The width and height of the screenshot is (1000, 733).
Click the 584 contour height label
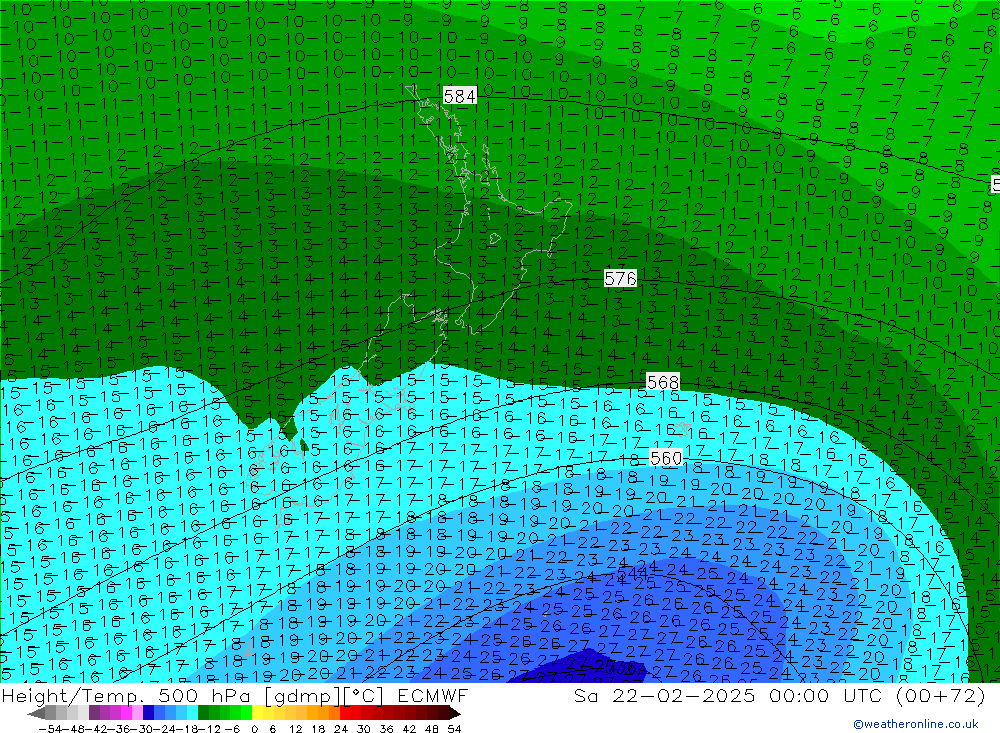pos(459,96)
